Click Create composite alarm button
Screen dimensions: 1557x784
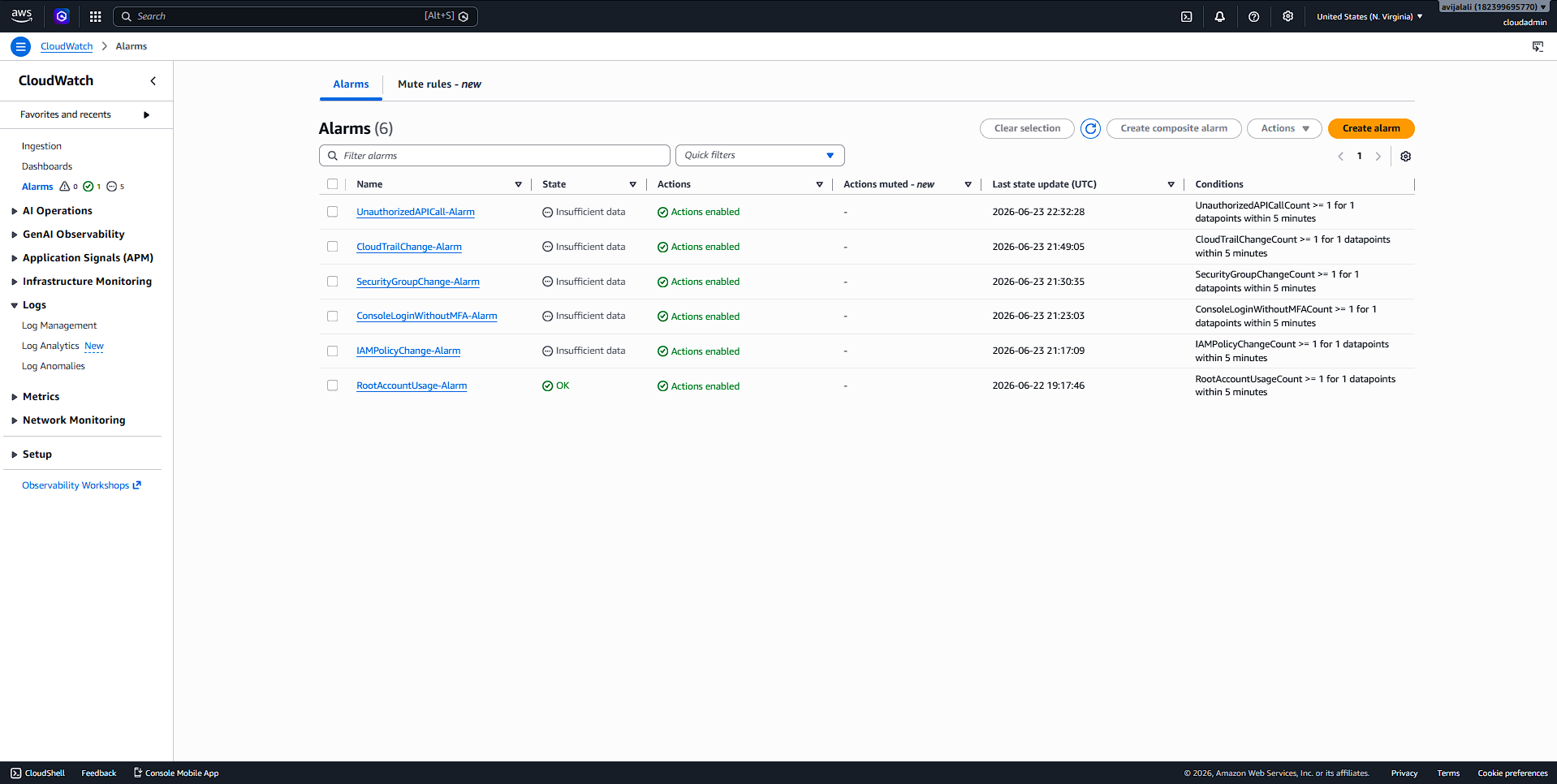(1174, 128)
